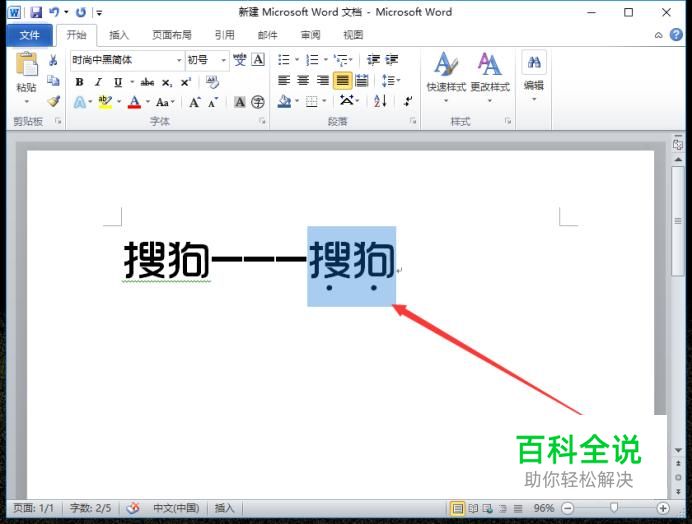Show or hide paragraph marks
The image size is (692, 524).
coord(408,102)
